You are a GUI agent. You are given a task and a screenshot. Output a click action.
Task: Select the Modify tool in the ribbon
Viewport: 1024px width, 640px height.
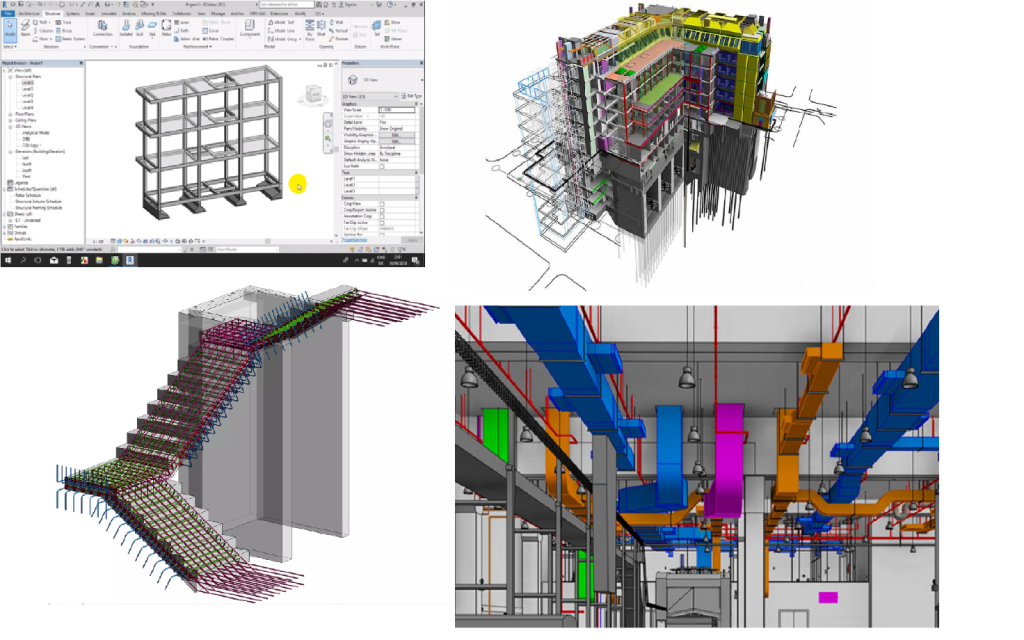tap(10, 30)
